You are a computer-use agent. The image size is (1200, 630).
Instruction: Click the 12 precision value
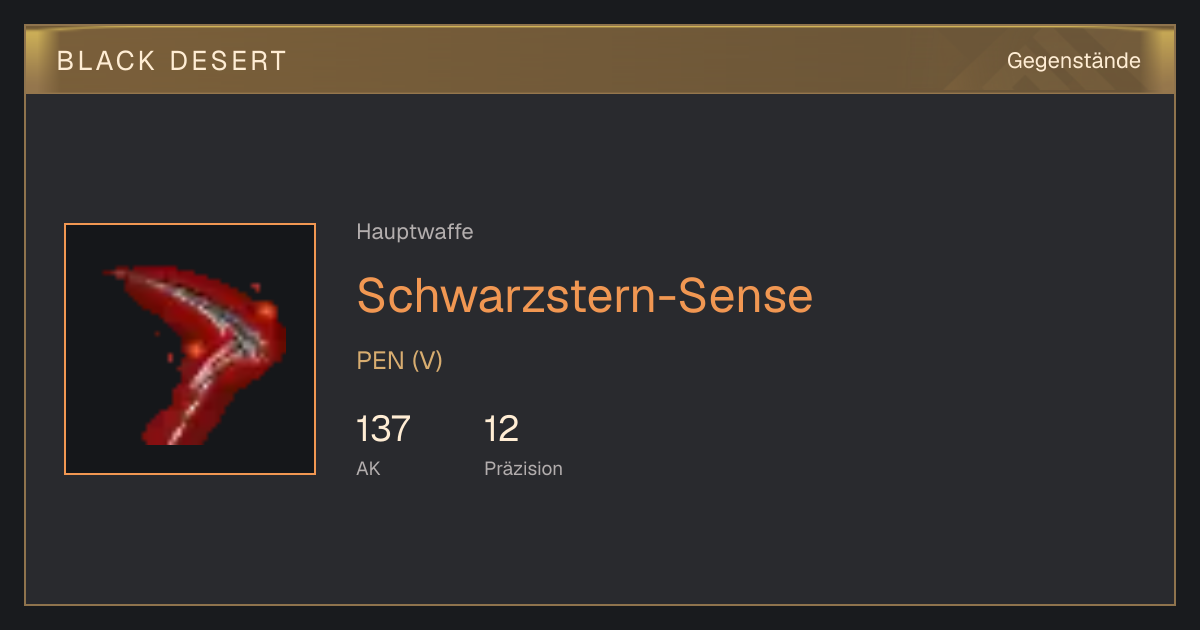point(501,429)
